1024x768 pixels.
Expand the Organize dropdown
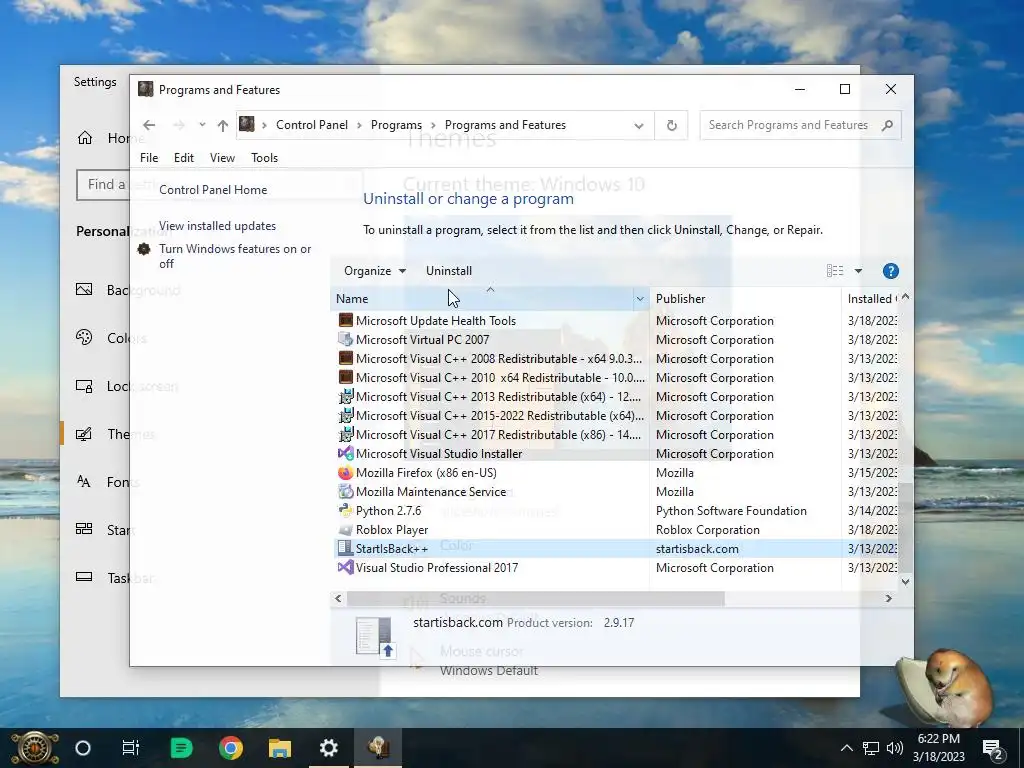375,271
